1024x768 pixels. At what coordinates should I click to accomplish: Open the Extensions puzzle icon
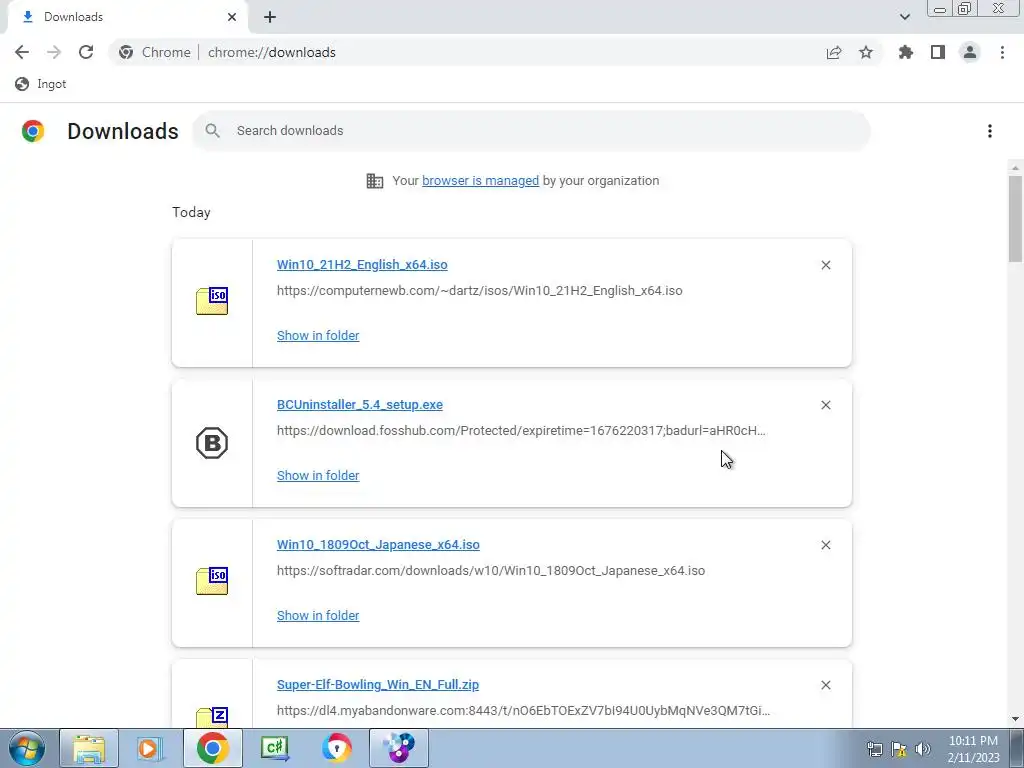pos(906,52)
